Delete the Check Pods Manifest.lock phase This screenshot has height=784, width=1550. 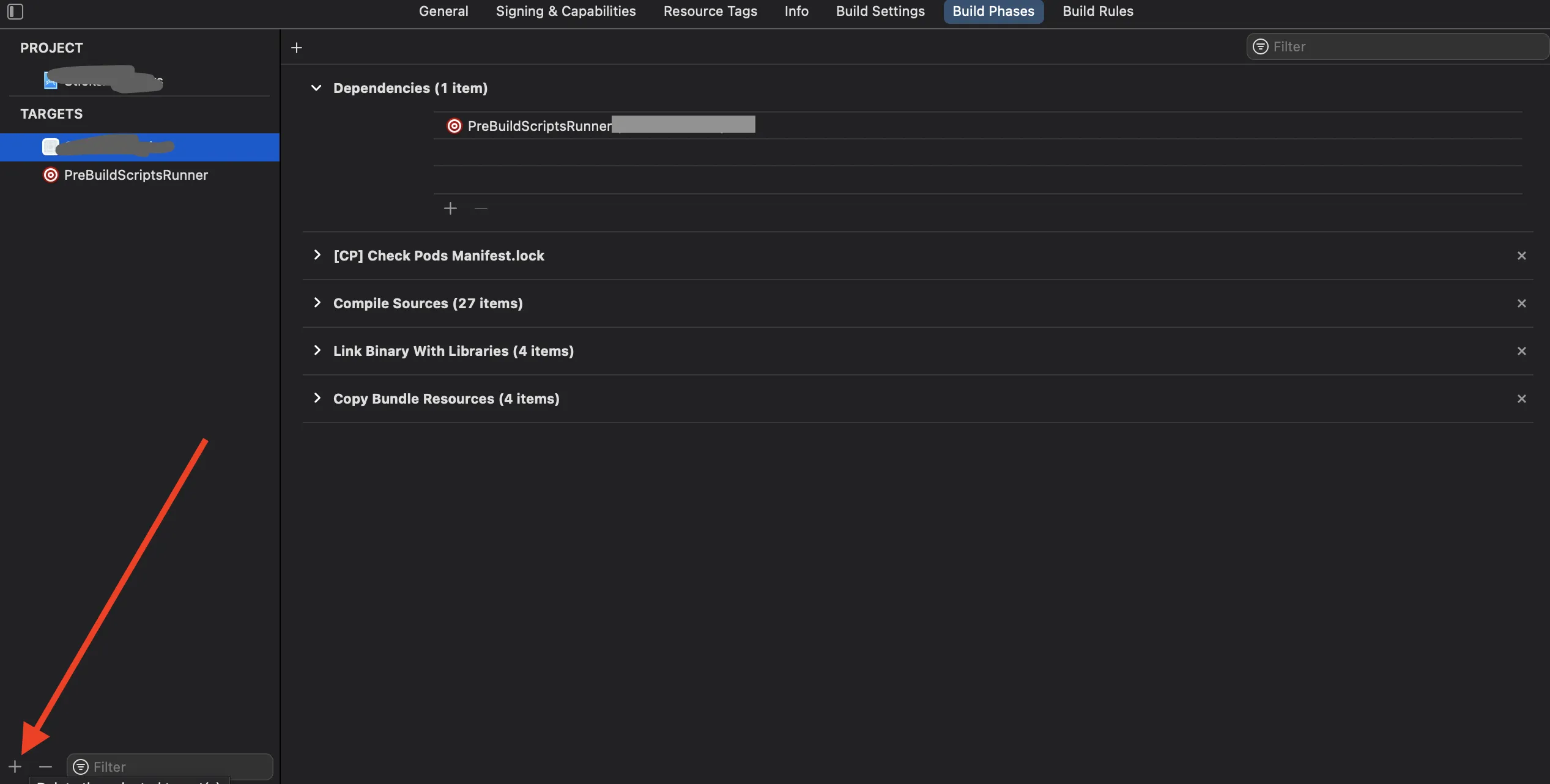[1522, 256]
